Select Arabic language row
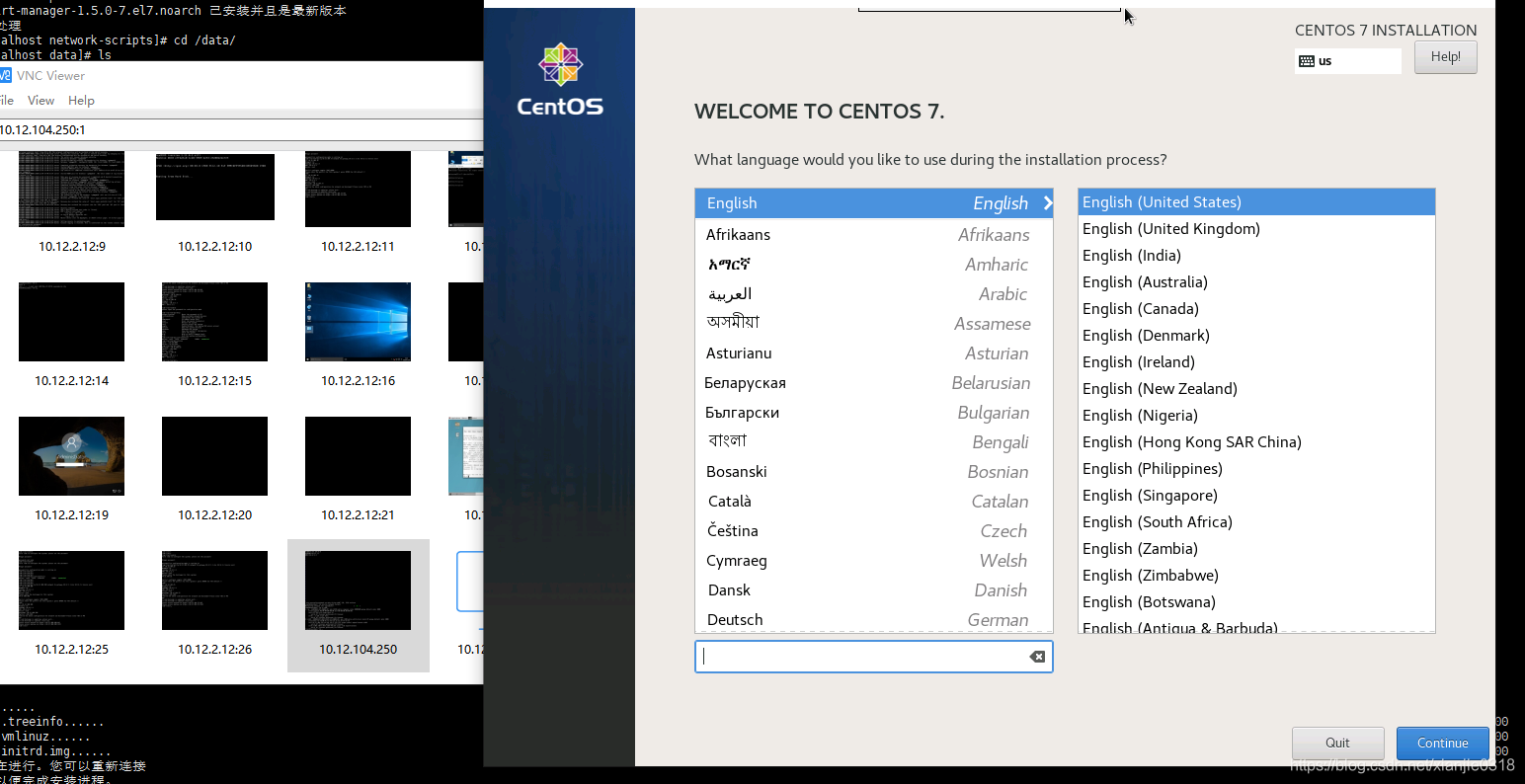The height and width of the screenshot is (784, 1525). tap(873, 294)
